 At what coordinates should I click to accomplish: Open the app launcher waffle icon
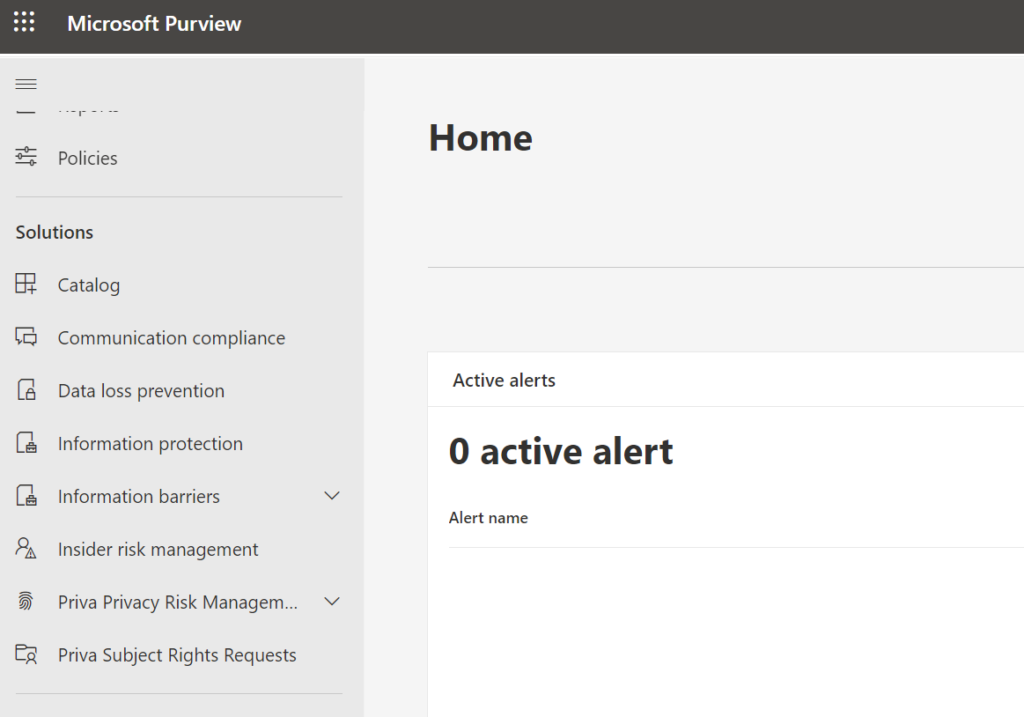point(24,22)
